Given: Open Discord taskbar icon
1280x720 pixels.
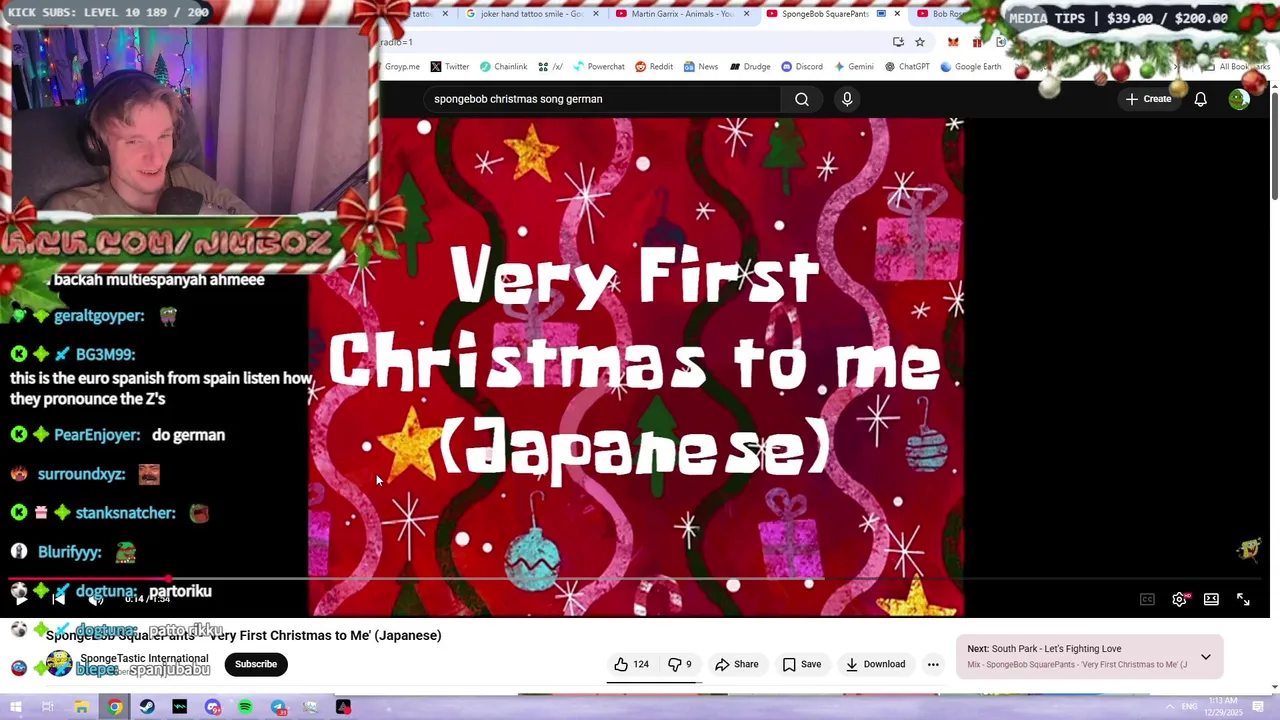Looking at the screenshot, I should tap(212, 707).
